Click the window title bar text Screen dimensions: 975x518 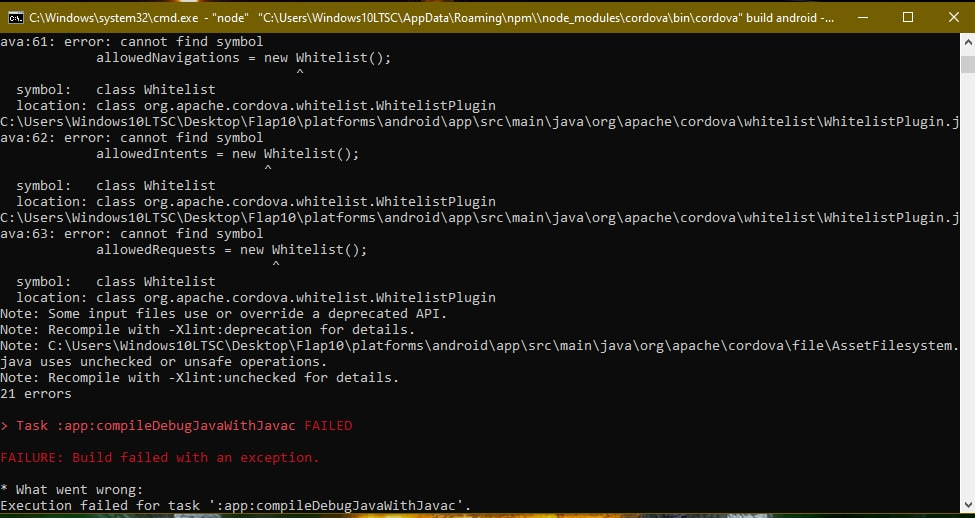pos(432,18)
